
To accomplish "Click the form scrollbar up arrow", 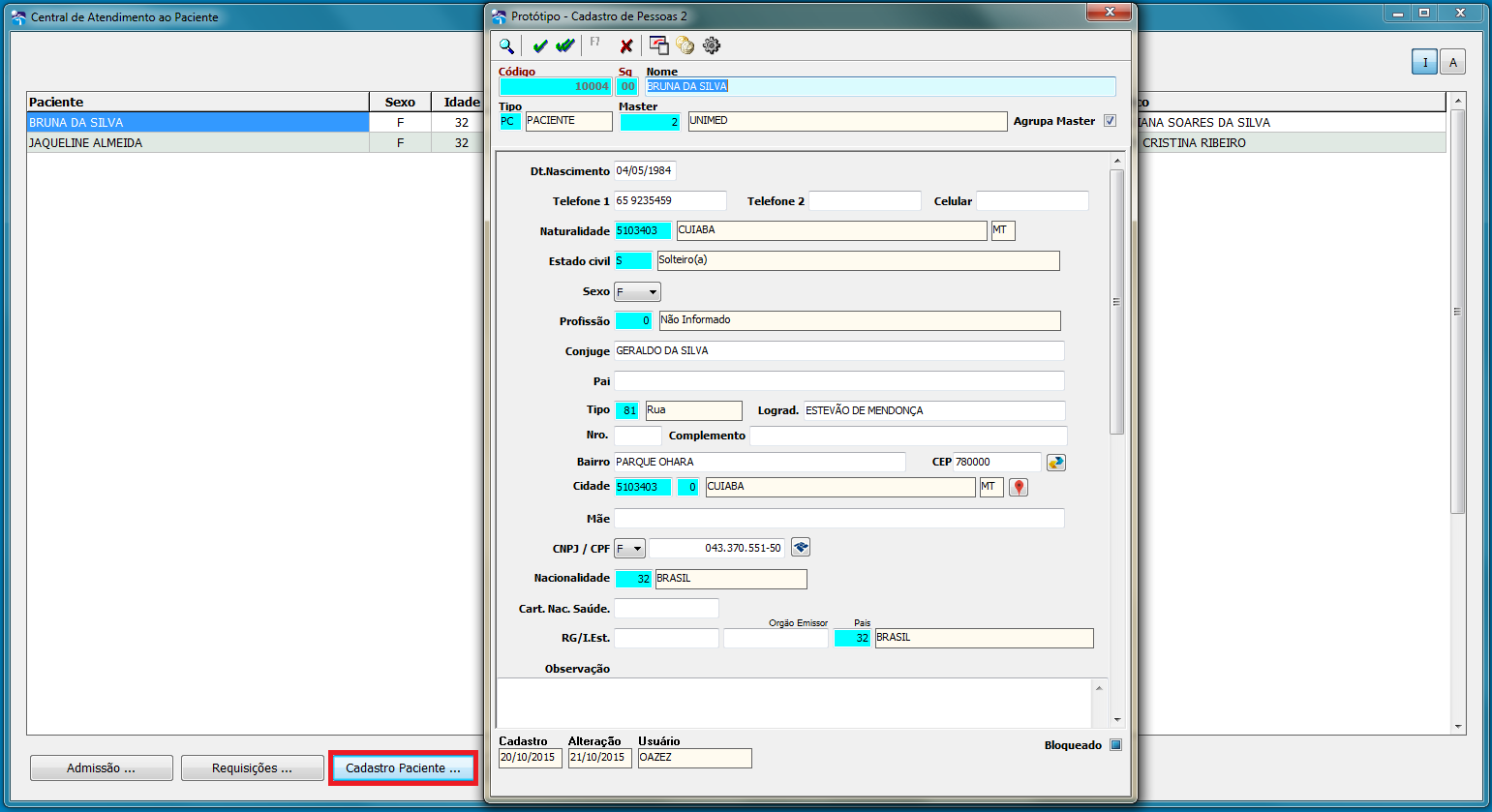I will tap(1116, 161).
